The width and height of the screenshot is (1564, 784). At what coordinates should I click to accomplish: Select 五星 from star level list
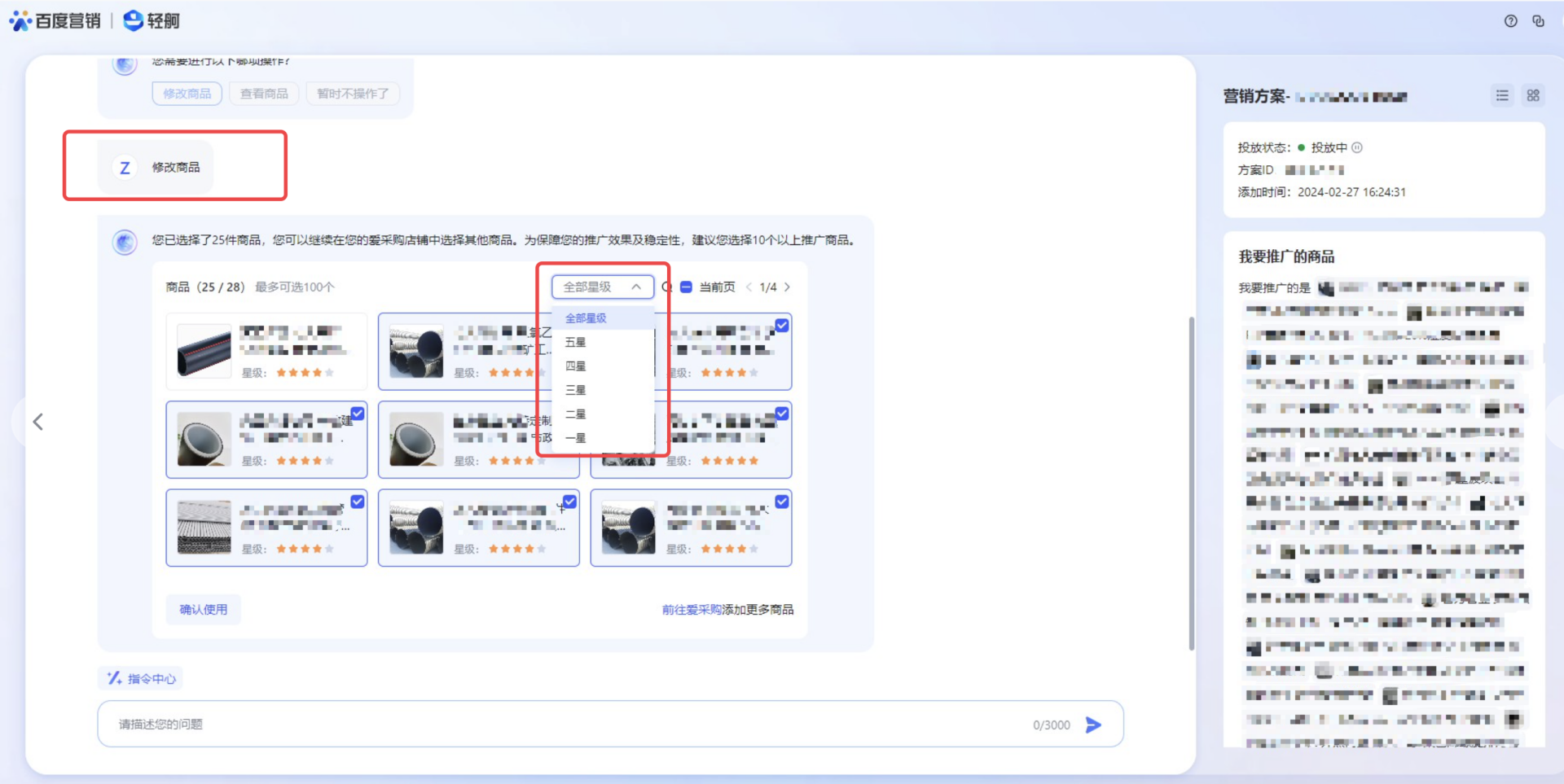coord(576,343)
